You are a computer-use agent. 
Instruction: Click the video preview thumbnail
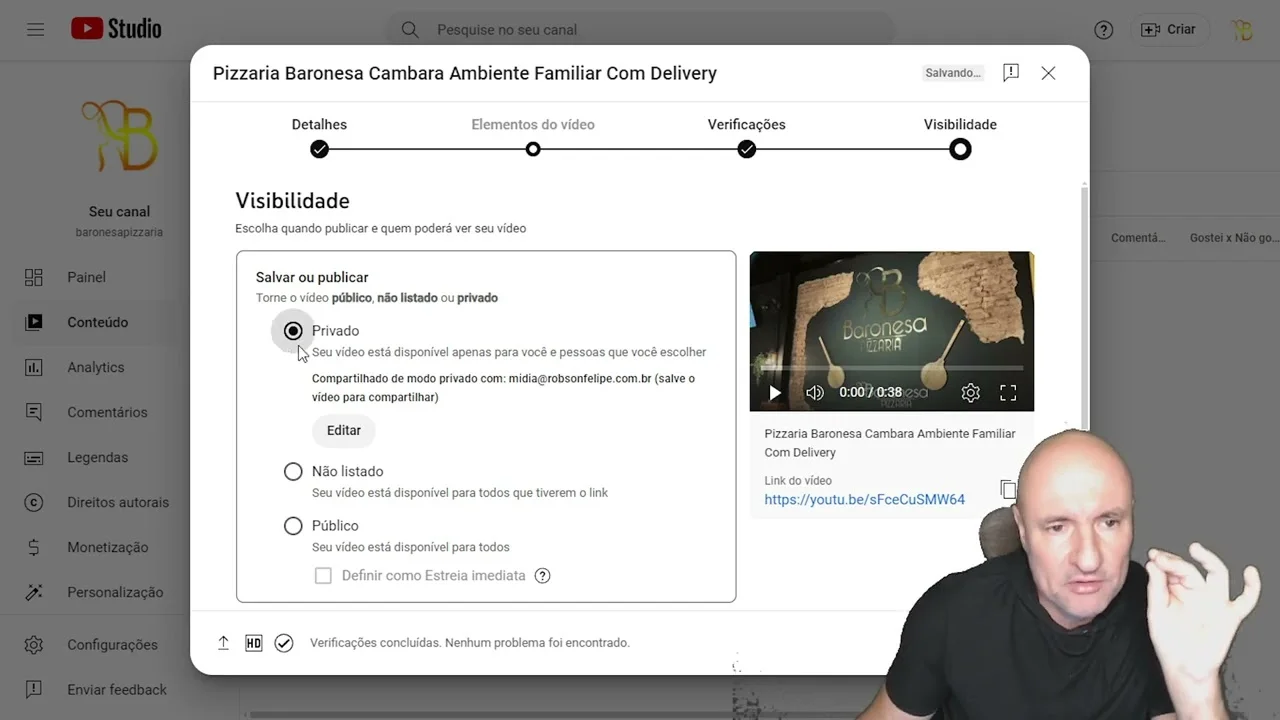[x=892, y=331]
